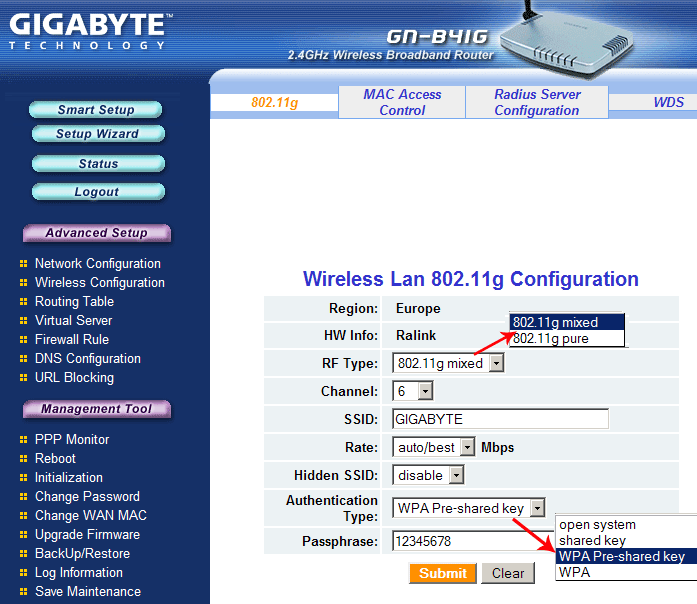Go to Network Configuration

98,263
